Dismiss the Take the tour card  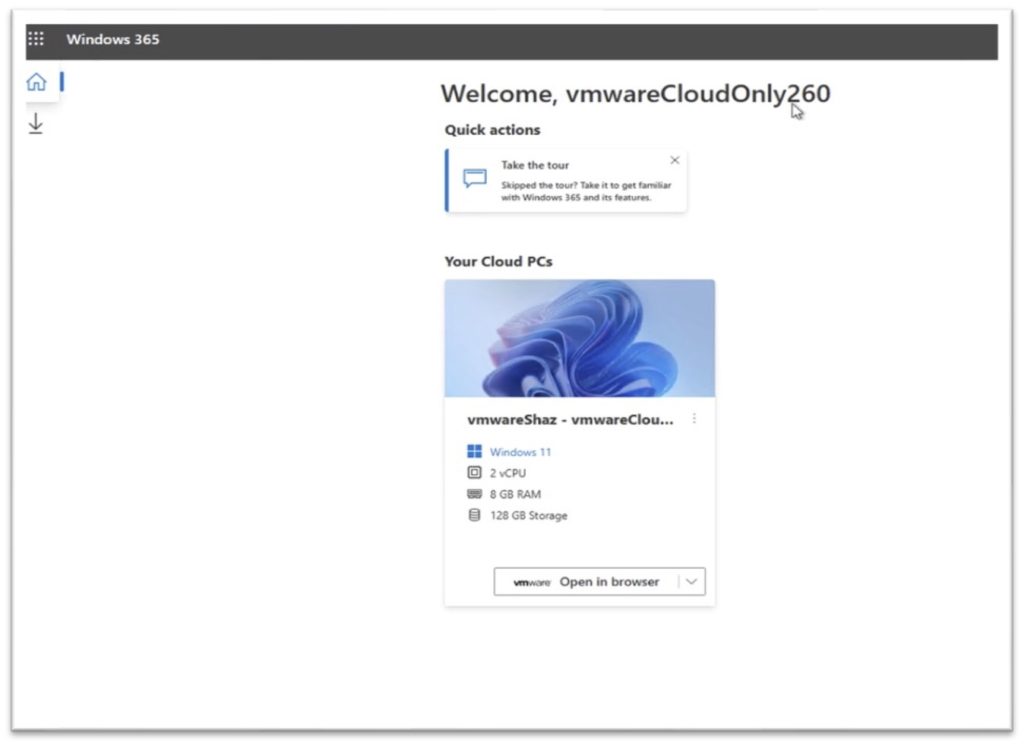[675, 160]
